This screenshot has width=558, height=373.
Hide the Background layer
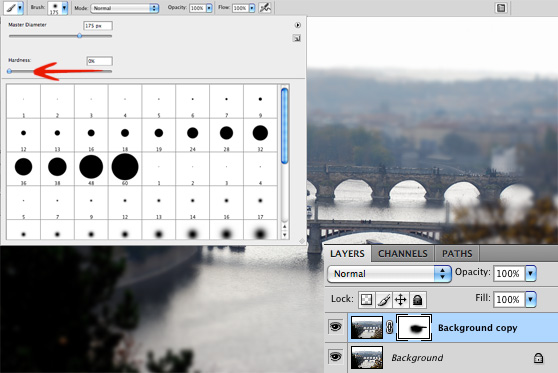pyautogui.click(x=336, y=356)
